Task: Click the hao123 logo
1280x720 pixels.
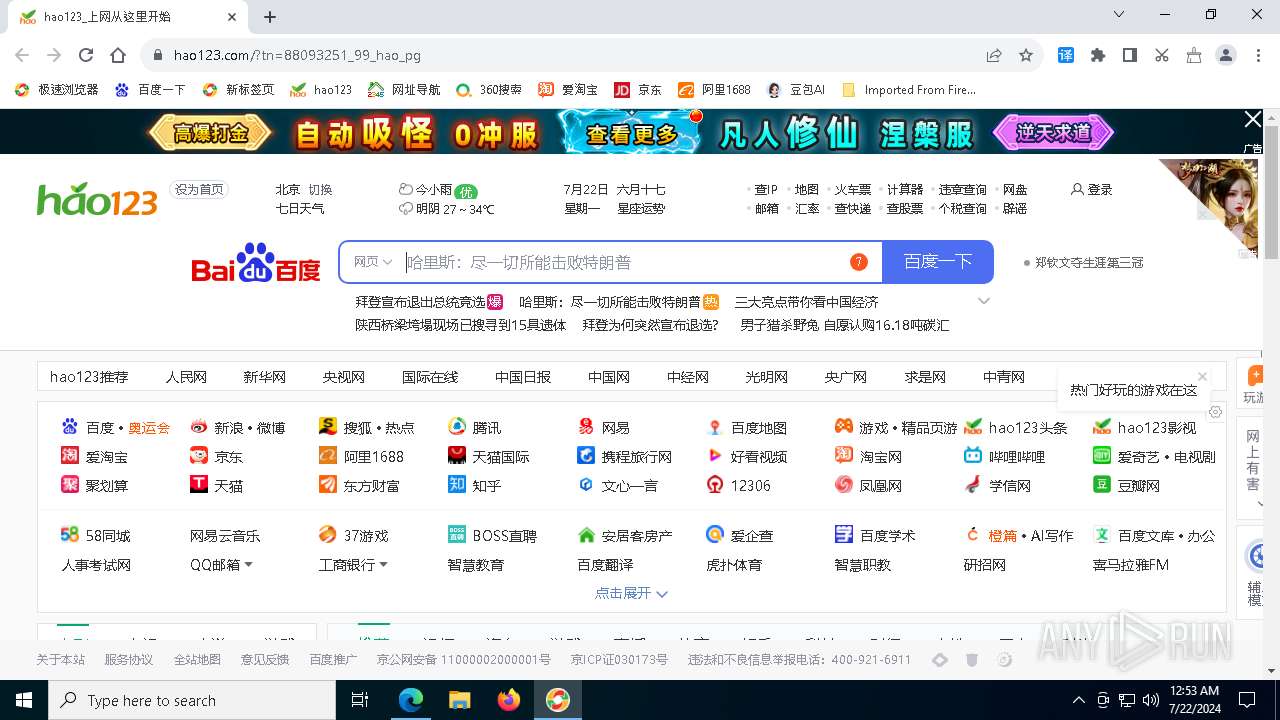Action: point(97,199)
